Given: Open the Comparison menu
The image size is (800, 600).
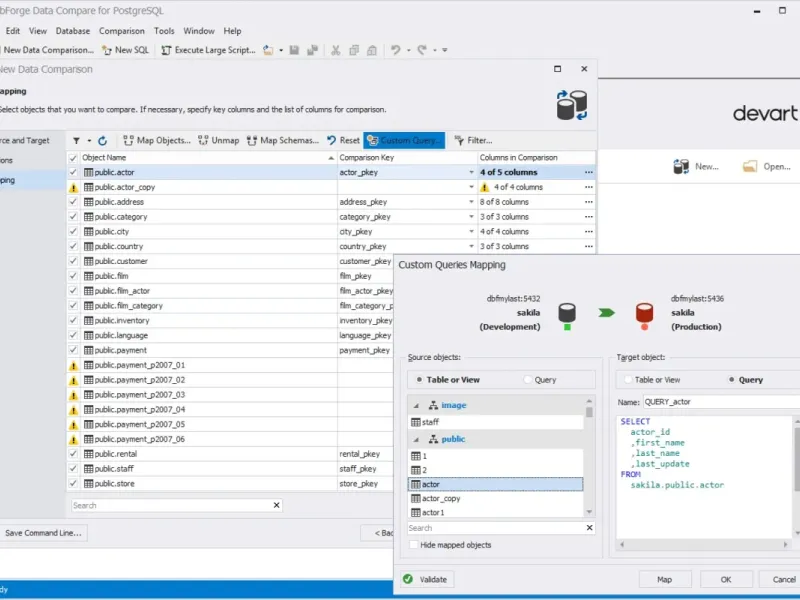Looking at the screenshot, I should point(122,31).
